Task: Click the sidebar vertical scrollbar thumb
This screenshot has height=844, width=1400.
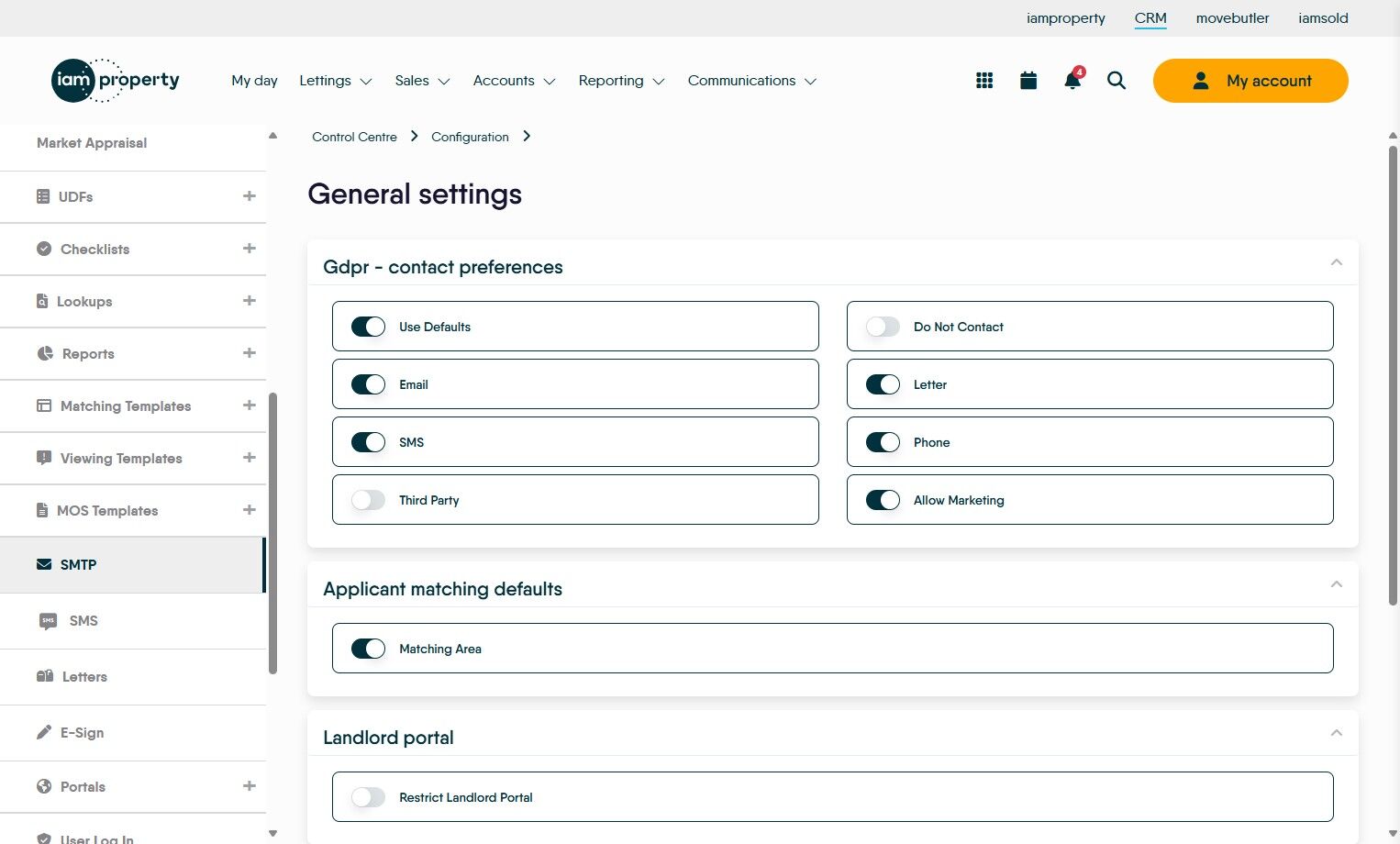Action: coord(272,532)
